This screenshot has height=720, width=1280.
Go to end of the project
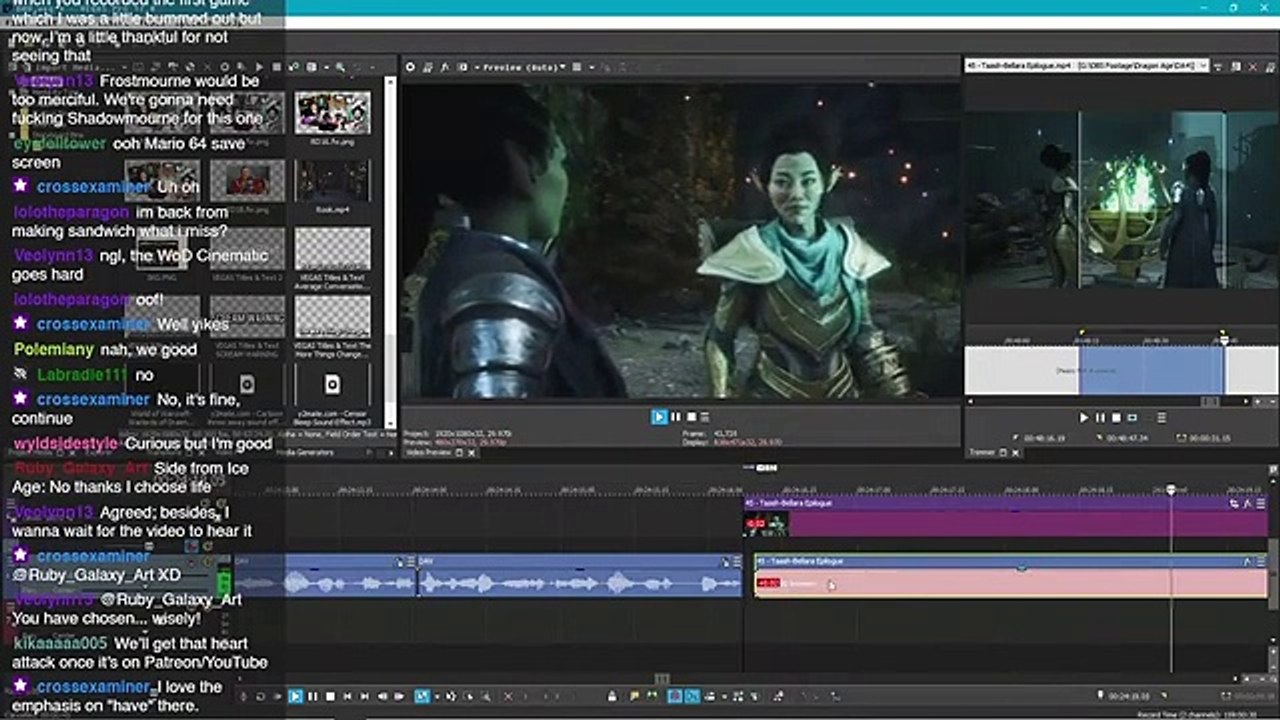pos(364,696)
